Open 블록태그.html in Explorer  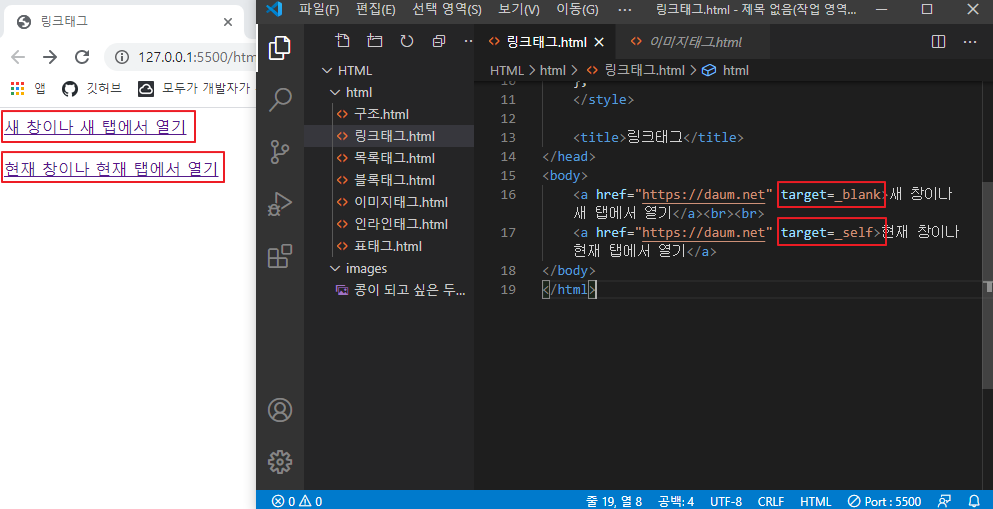(x=395, y=180)
